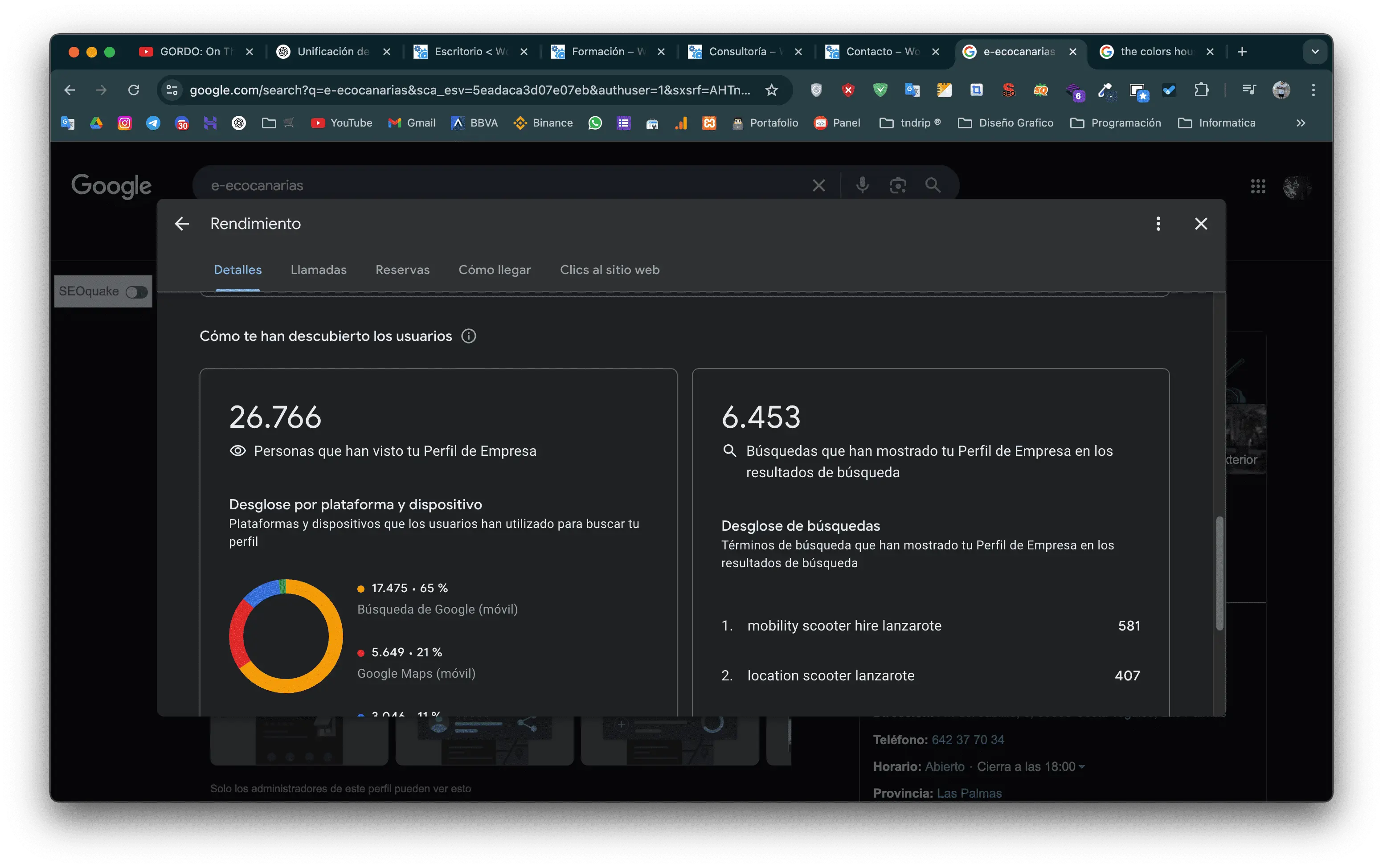Expand the Horario opening hours dropdown
The height and width of the screenshot is (868, 1383).
pyautogui.click(x=1082, y=767)
